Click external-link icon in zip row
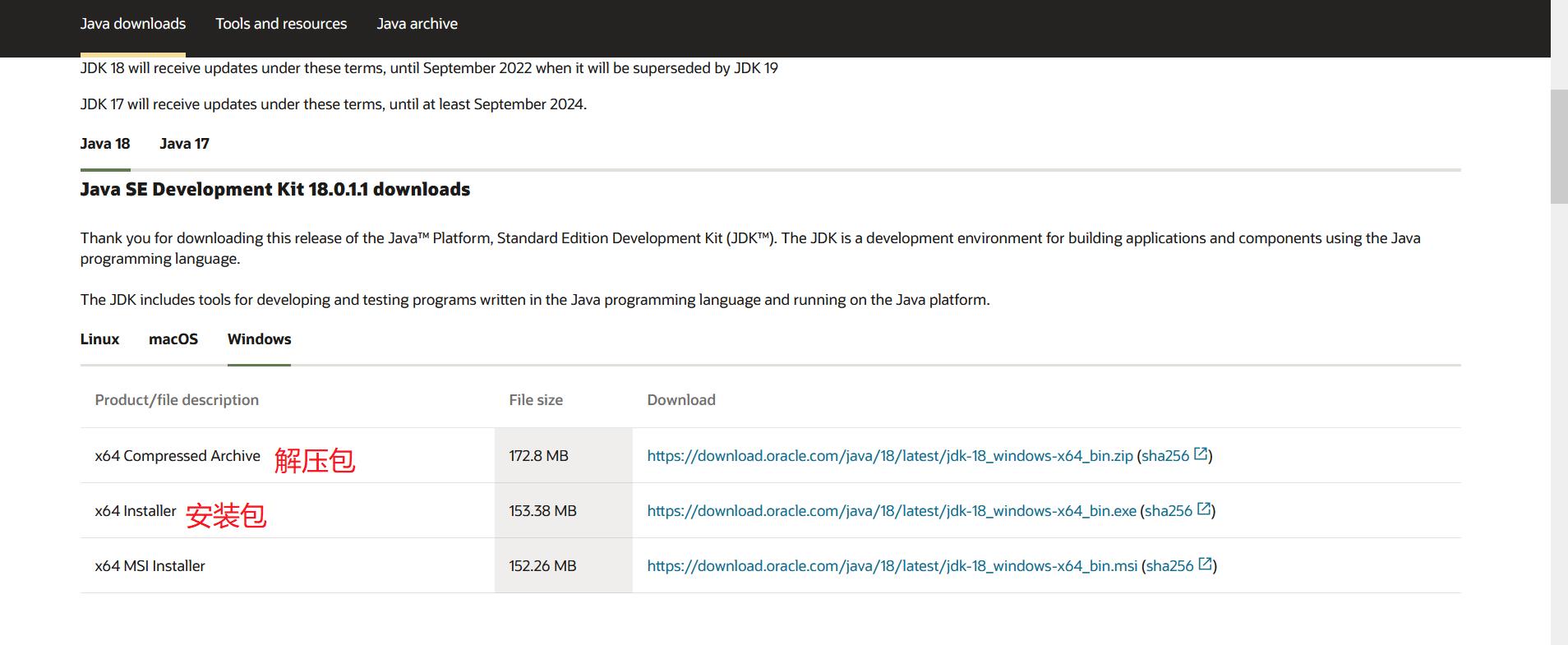Image resolution: width=1568 pixels, height=645 pixels. pos(1201,454)
